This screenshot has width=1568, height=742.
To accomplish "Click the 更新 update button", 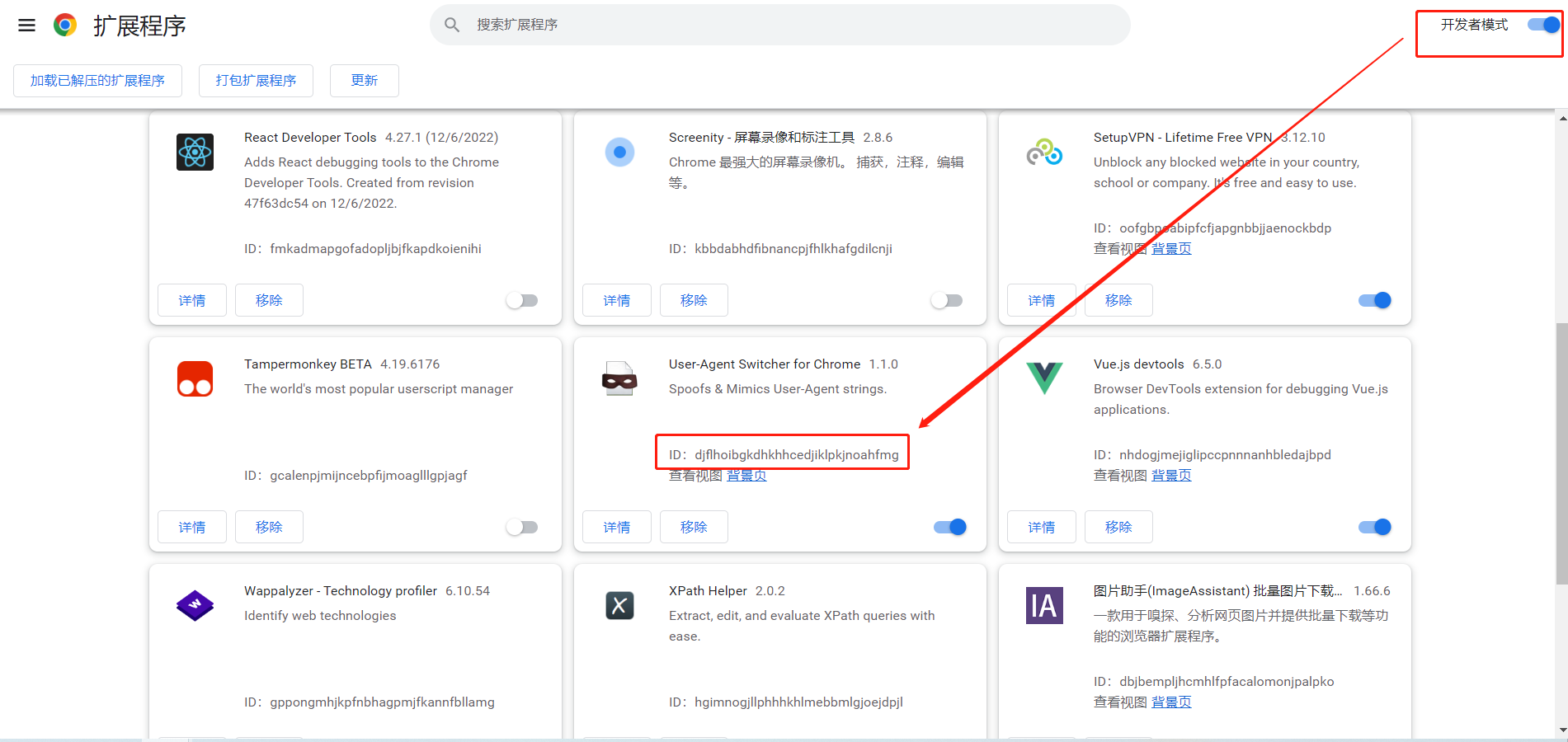I will coord(365,81).
